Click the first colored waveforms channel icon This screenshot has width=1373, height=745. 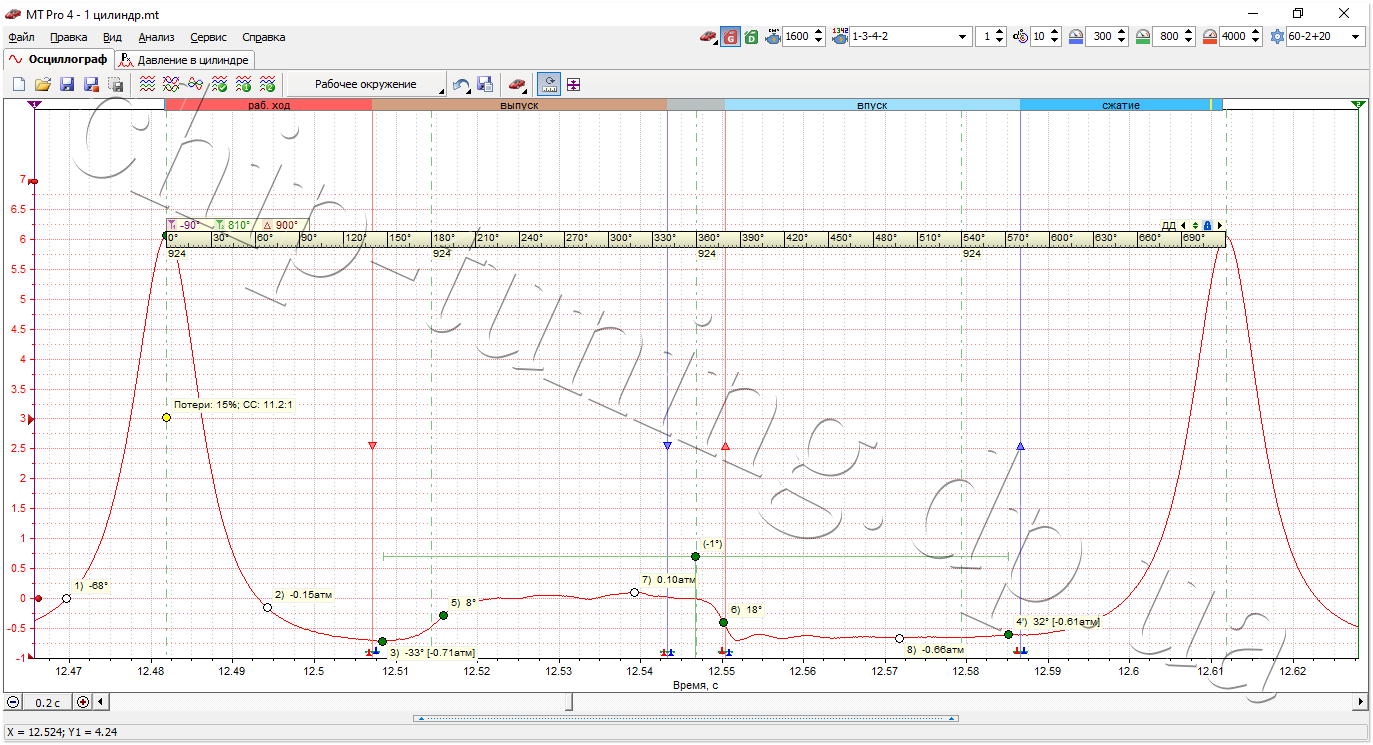(148, 85)
